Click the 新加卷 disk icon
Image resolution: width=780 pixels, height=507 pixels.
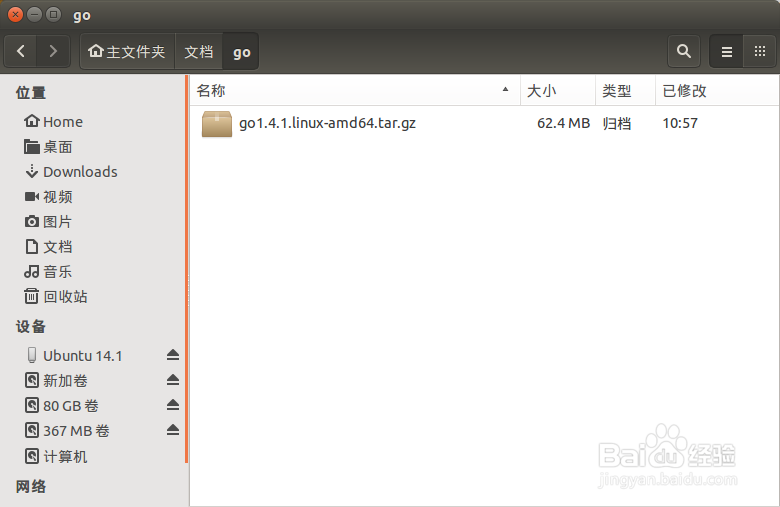[32, 380]
